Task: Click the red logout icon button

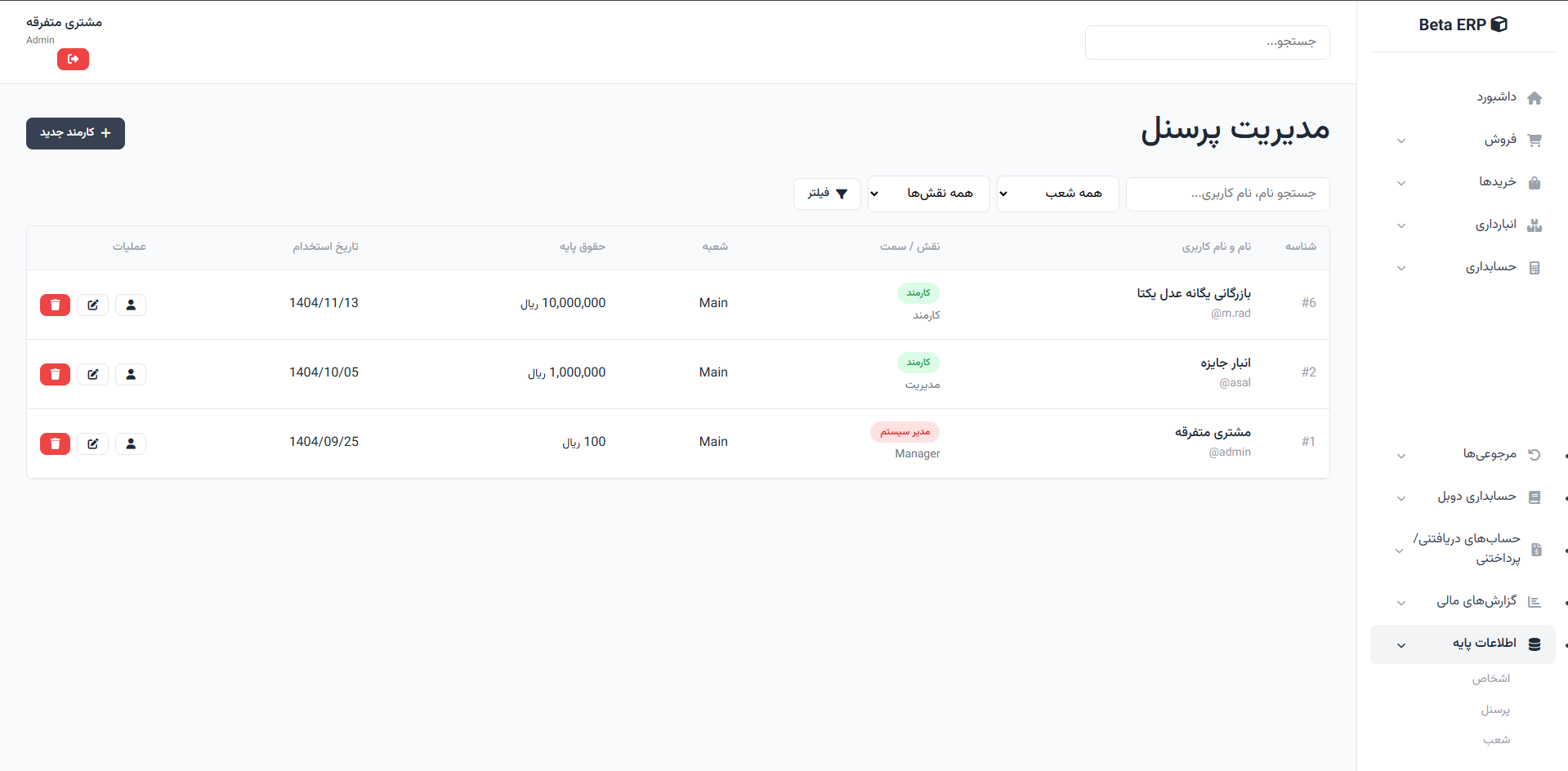Action: [73, 59]
